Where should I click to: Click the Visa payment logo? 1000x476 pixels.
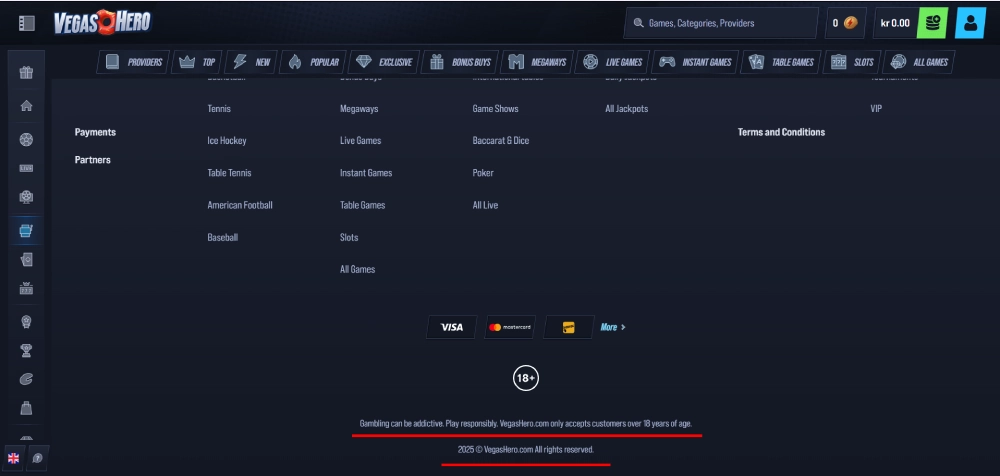pos(452,327)
